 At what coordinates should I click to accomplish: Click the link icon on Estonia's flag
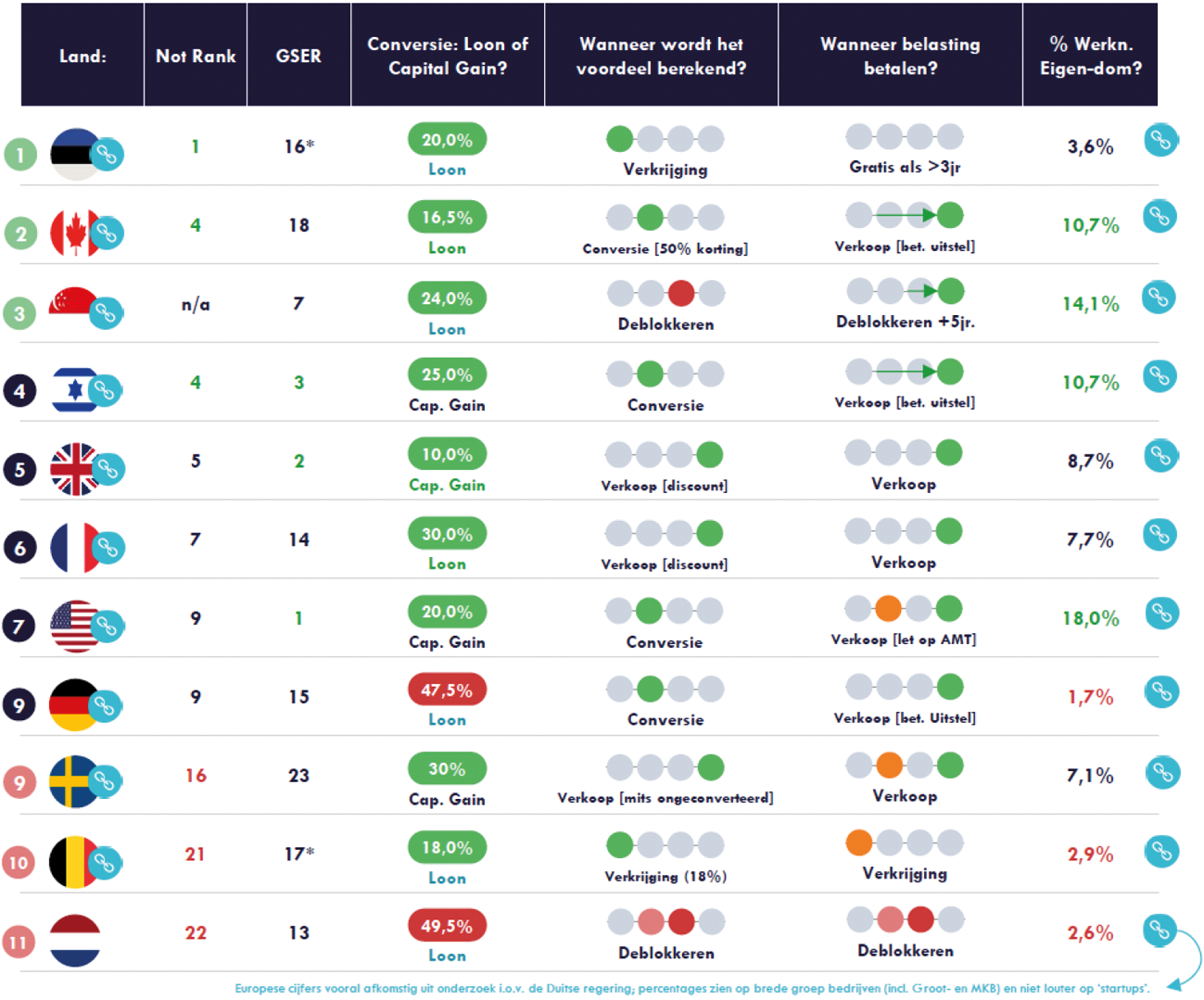tap(108, 154)
